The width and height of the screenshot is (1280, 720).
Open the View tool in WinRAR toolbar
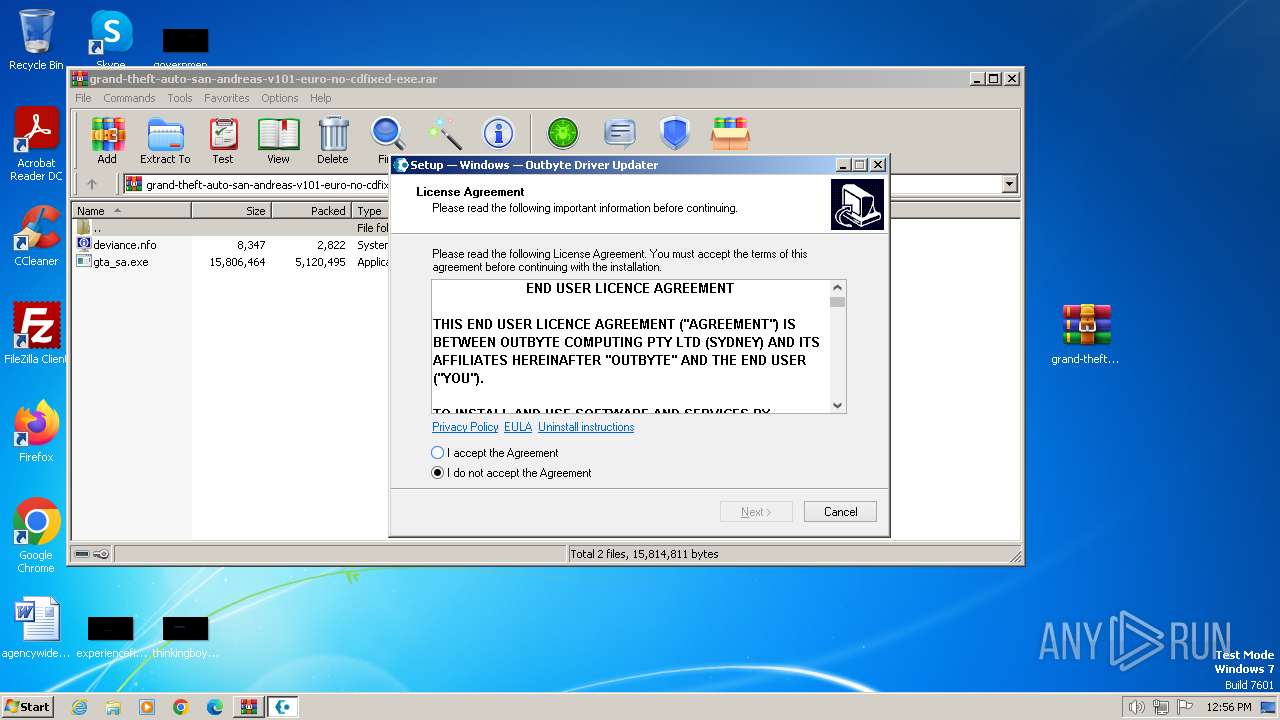[x=278, y=140]
